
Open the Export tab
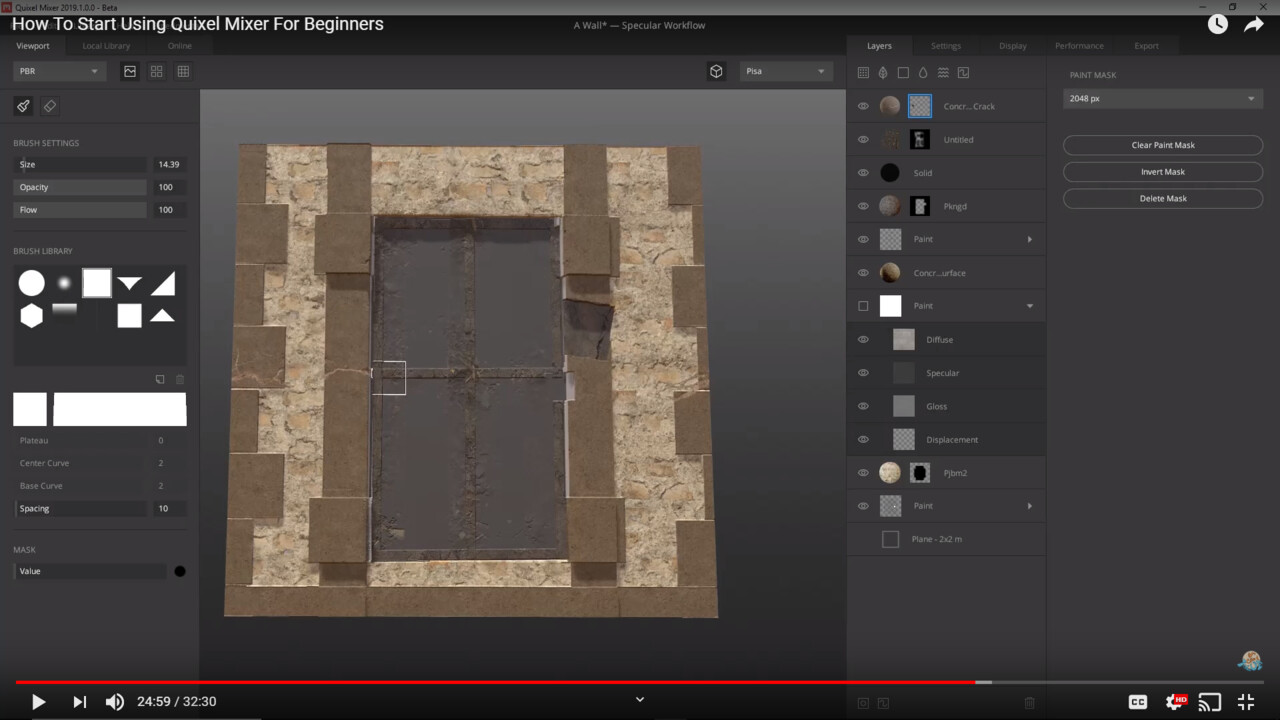pyautogui.click(x=1147, y=46)
